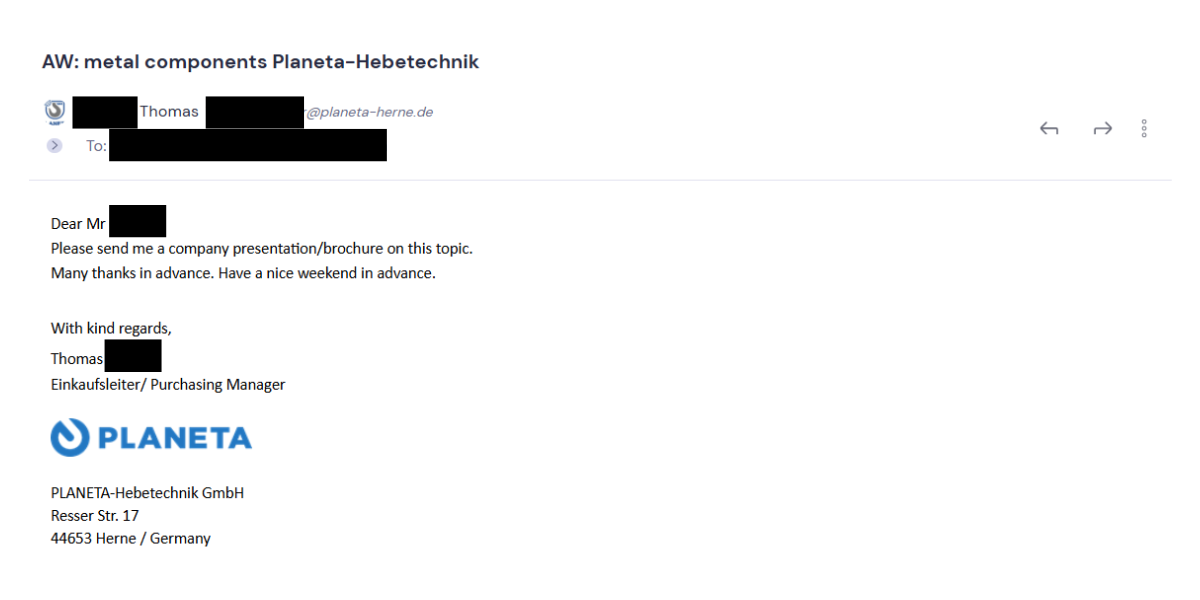Click the Resser Str. 17 address line

(95, 516)
